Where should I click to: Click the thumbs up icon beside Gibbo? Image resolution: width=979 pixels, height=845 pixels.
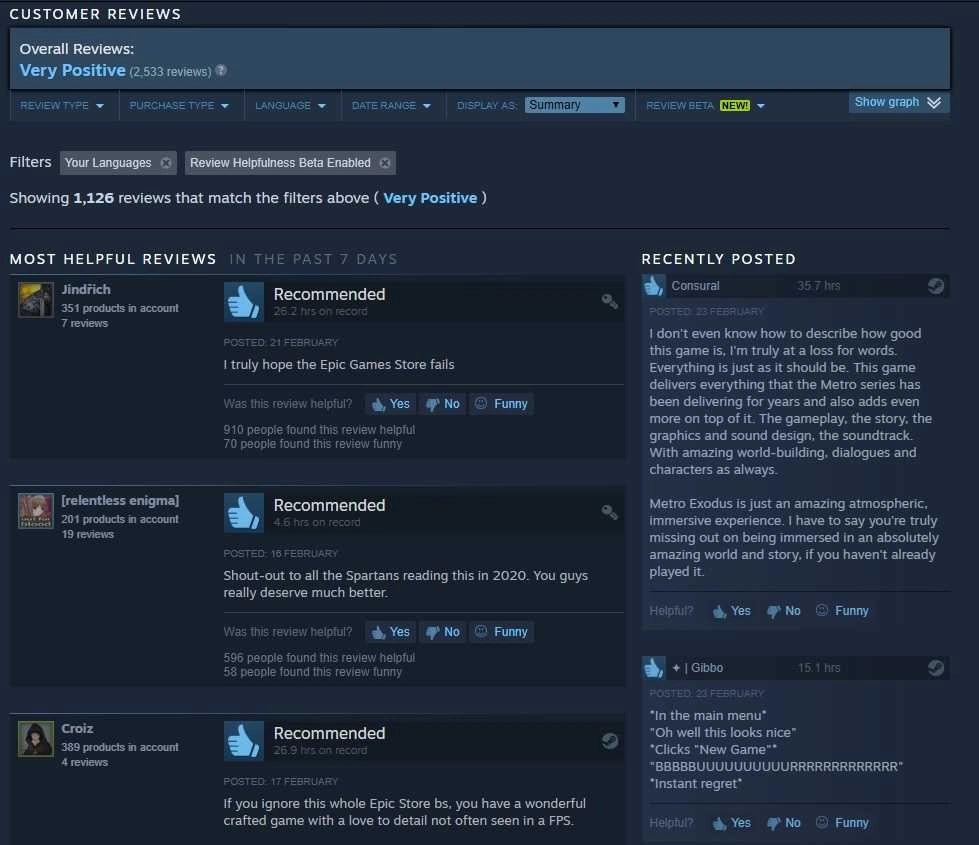click(654, 667)
